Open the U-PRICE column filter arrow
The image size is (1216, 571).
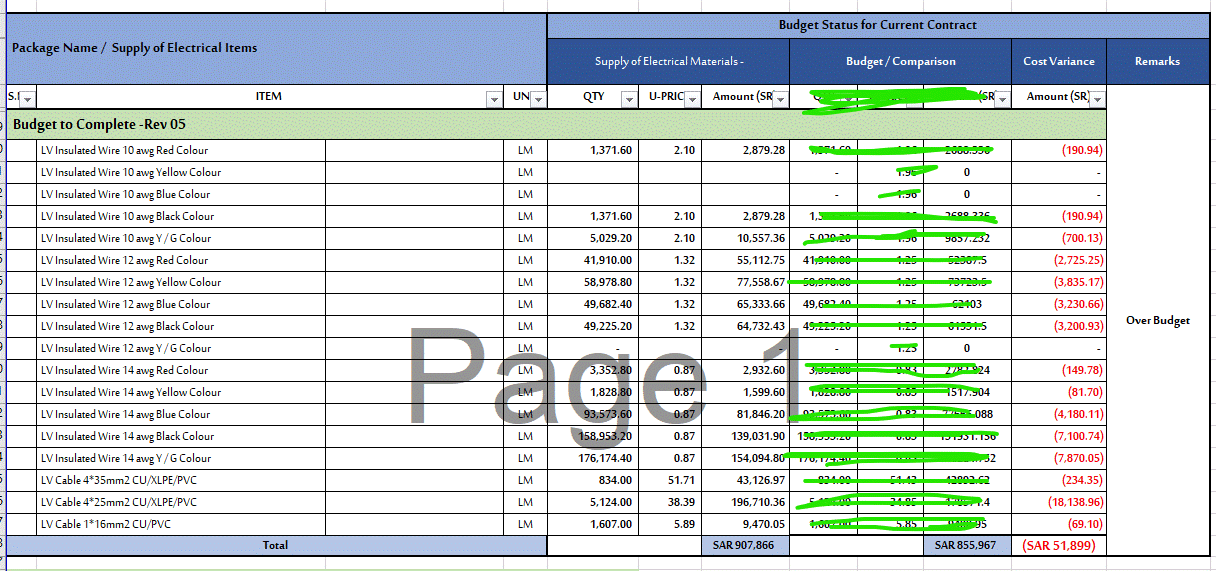click(x=693, y=98)
